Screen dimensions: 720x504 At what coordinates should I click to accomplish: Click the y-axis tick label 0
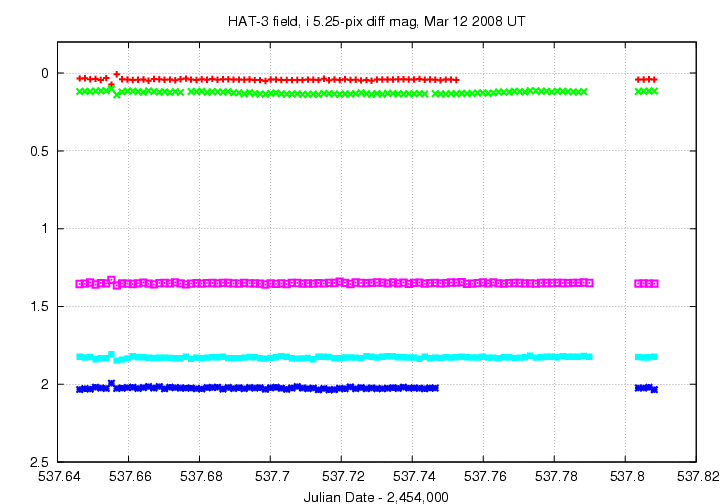pos(45,73)
